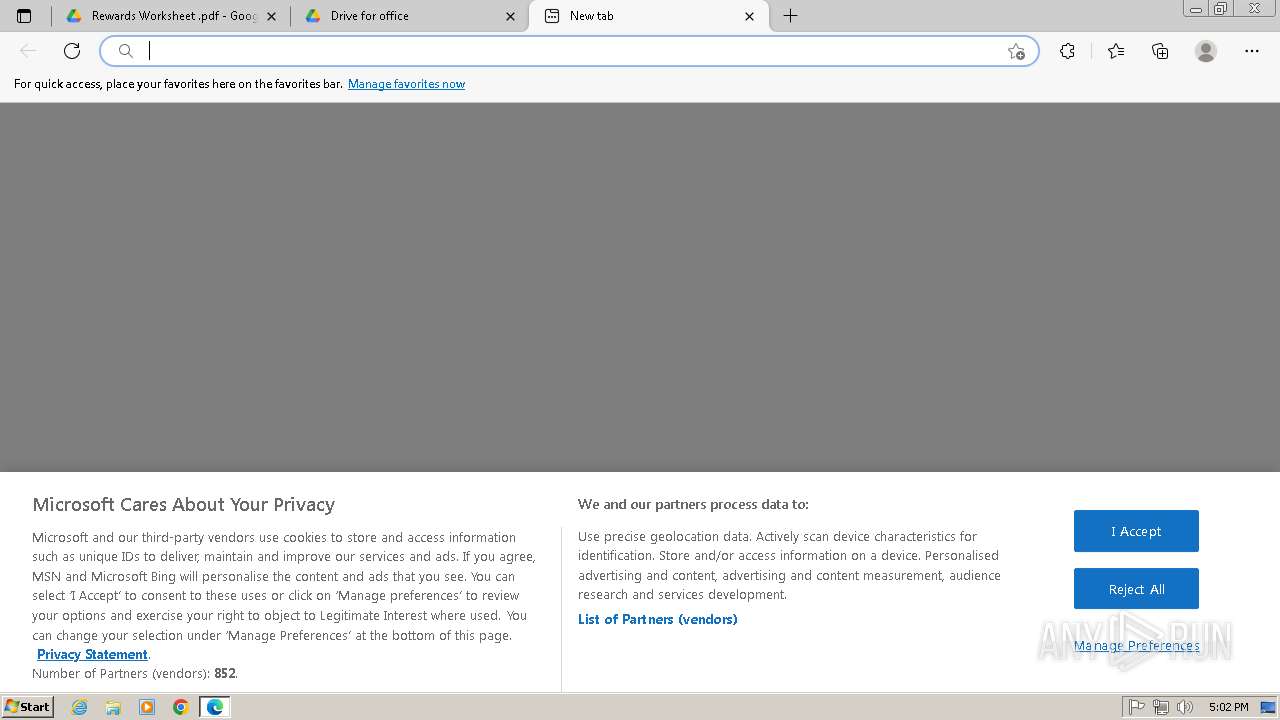Click the search icon in address bar
Viewport: 1280px width, 720px height.
pyautogui.click(x=126, y=51)
